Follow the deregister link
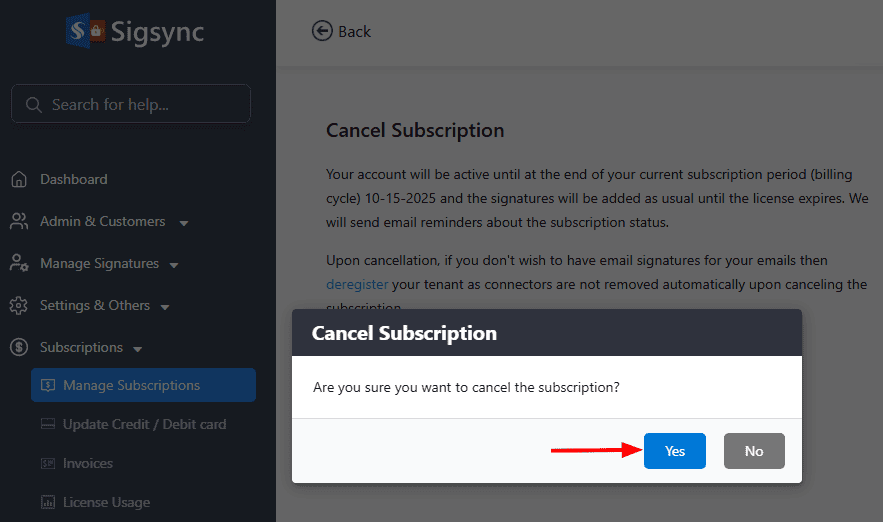 tap(357, 285)
